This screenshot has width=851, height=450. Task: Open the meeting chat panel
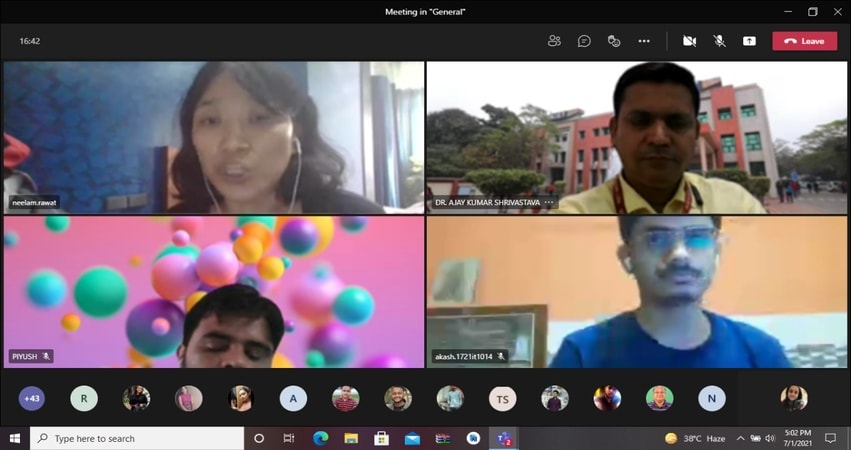(x=584, y=41)
